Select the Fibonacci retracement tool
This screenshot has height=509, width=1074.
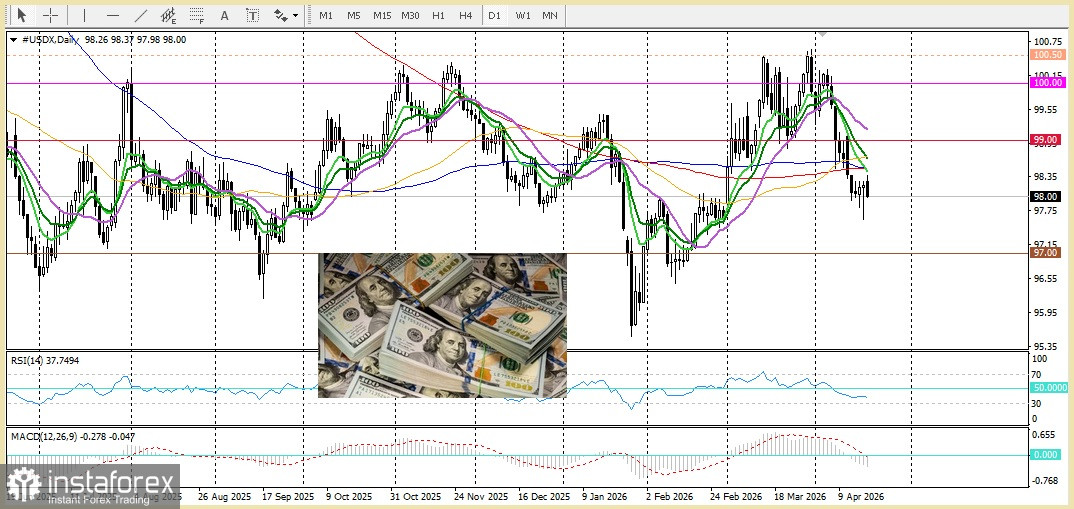(197, 16)
